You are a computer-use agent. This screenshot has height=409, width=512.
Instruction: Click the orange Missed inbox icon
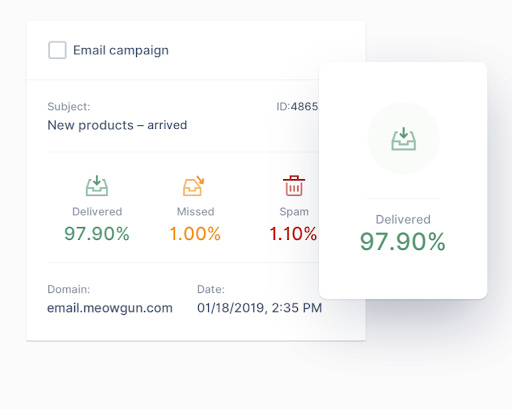[194, 186]
